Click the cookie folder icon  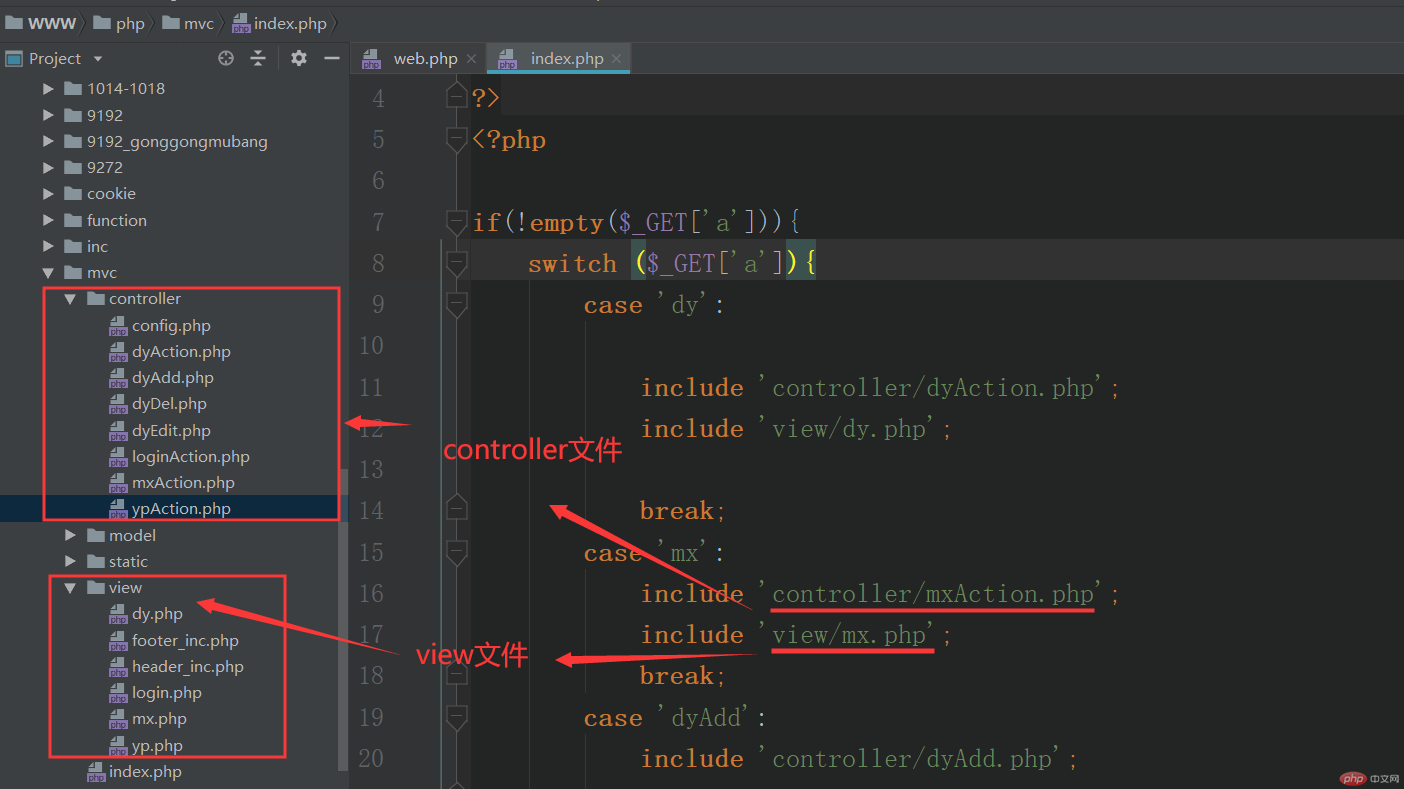(73, 194)
